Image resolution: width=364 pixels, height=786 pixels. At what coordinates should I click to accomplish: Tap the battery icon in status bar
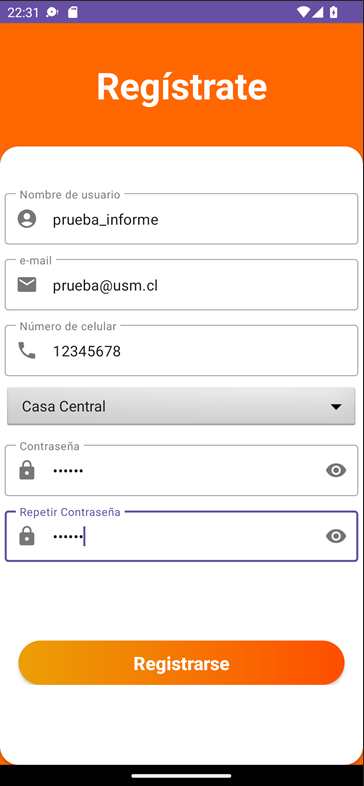(334, 12)
